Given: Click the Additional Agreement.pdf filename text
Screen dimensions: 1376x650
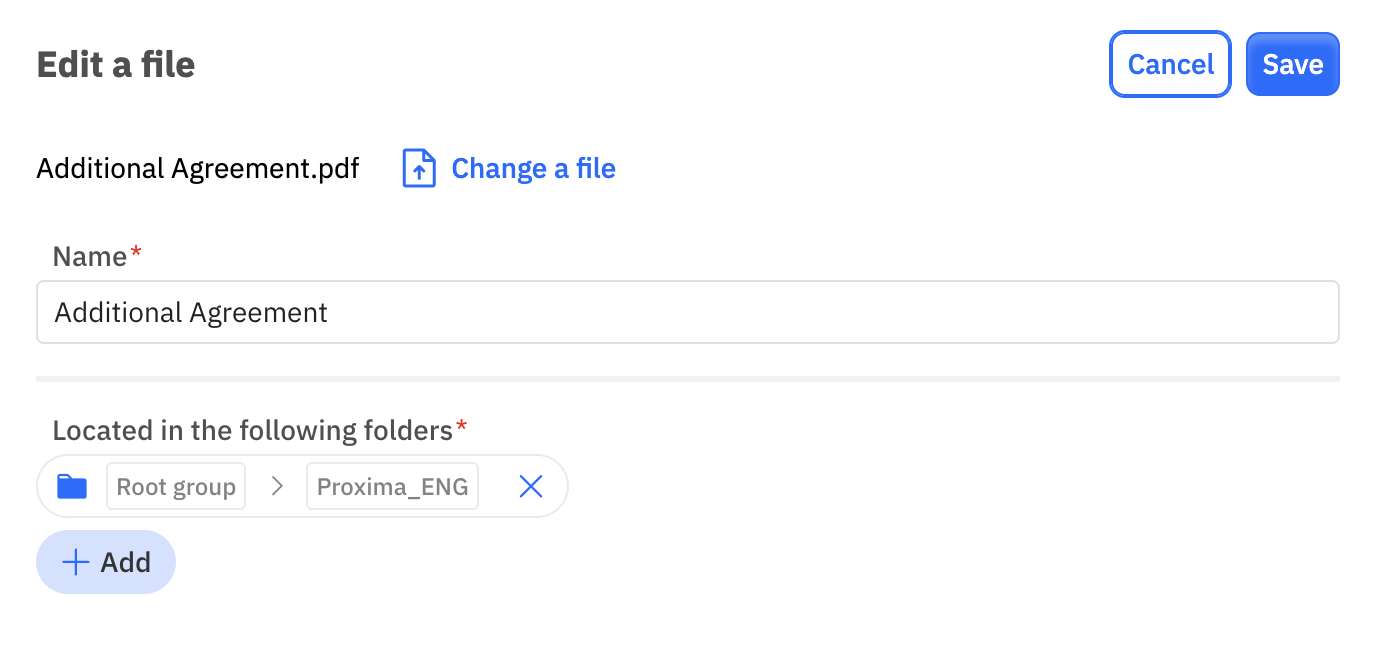Looking at the screenshot, I should (x=198, y=168).
